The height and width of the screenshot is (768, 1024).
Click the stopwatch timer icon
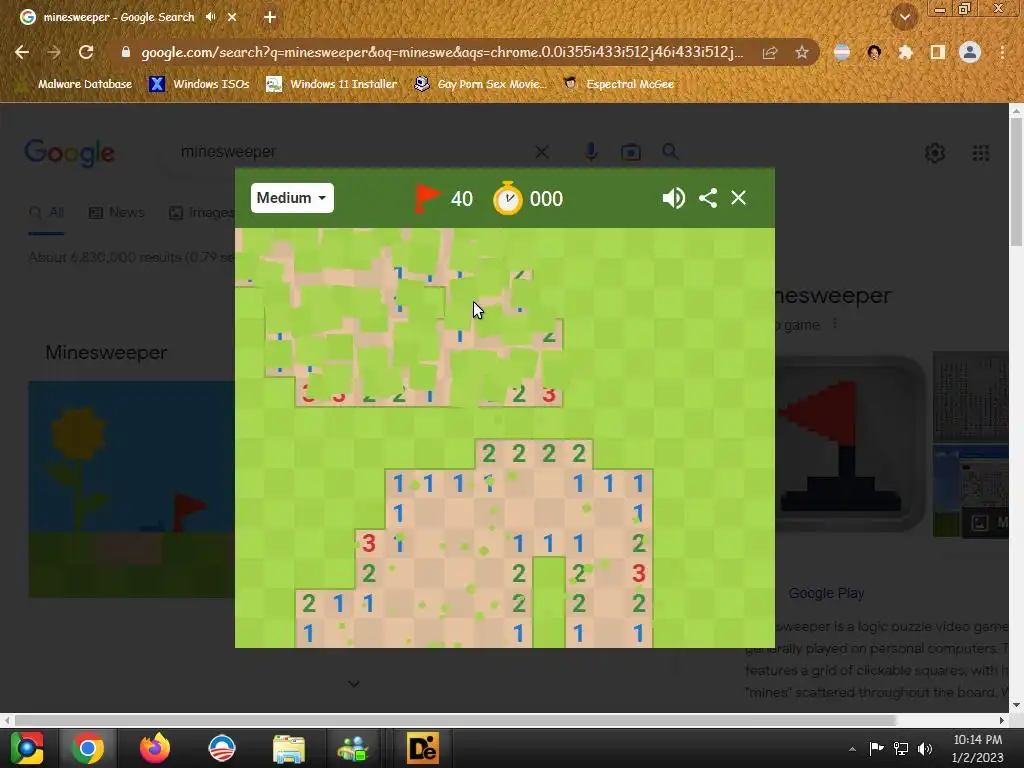[507, 198]
